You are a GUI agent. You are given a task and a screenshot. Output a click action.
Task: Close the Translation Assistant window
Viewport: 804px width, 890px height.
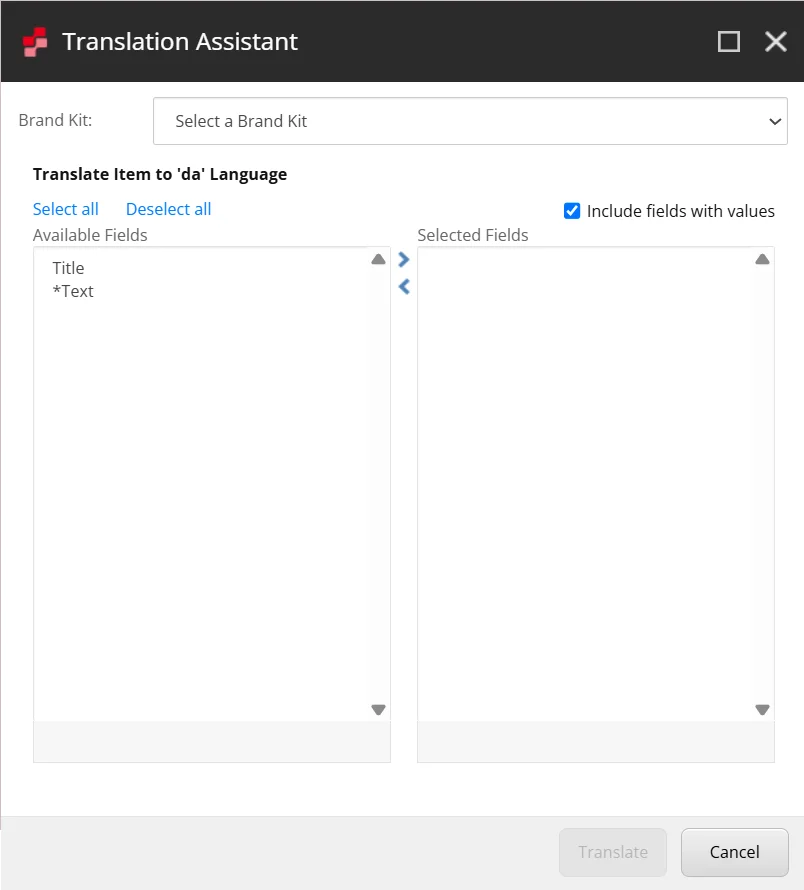(x=776, y=42)
